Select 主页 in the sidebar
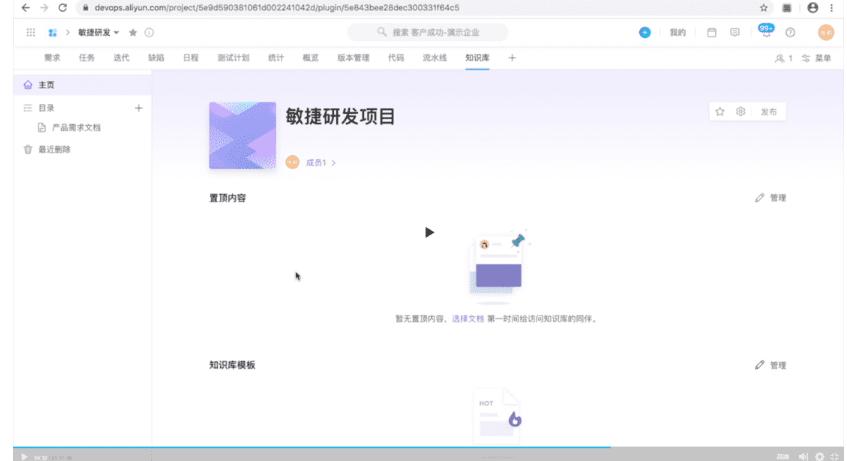Viewport: 847px width, 461px height. pyautogui.click(x=82, y=85)
